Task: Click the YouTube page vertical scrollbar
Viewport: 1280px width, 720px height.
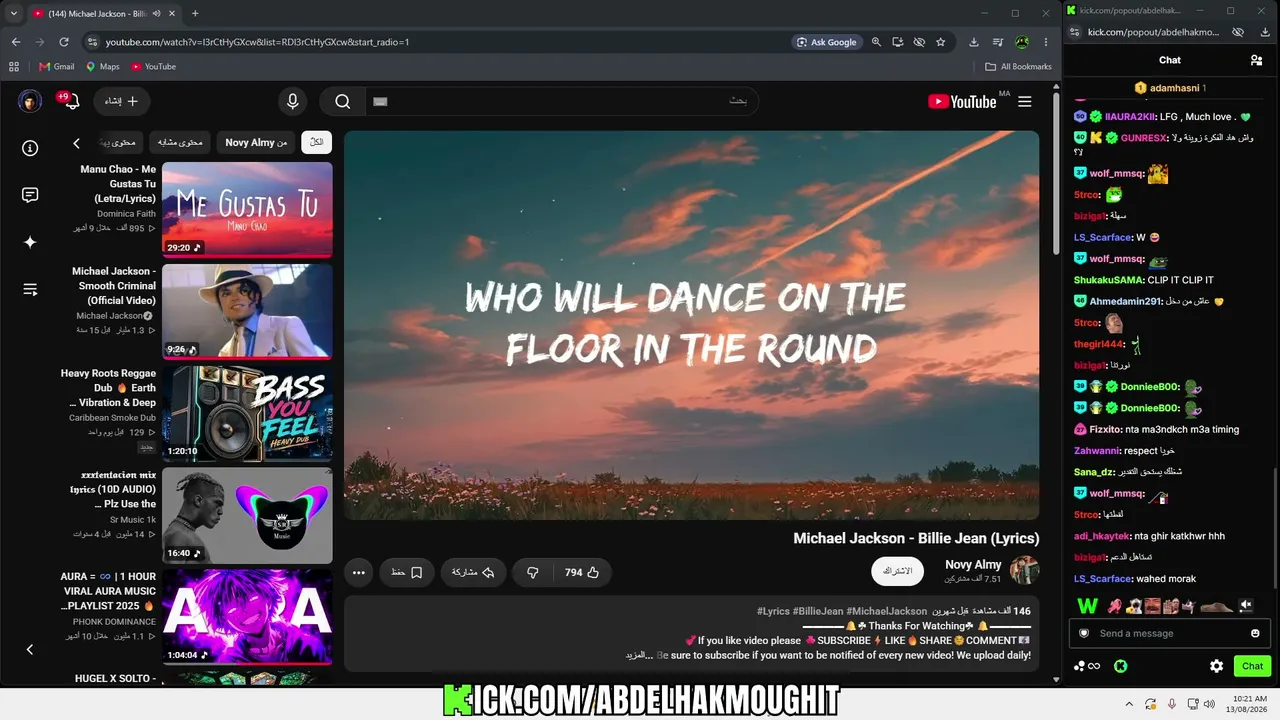Action: (x=1057, y=175)
